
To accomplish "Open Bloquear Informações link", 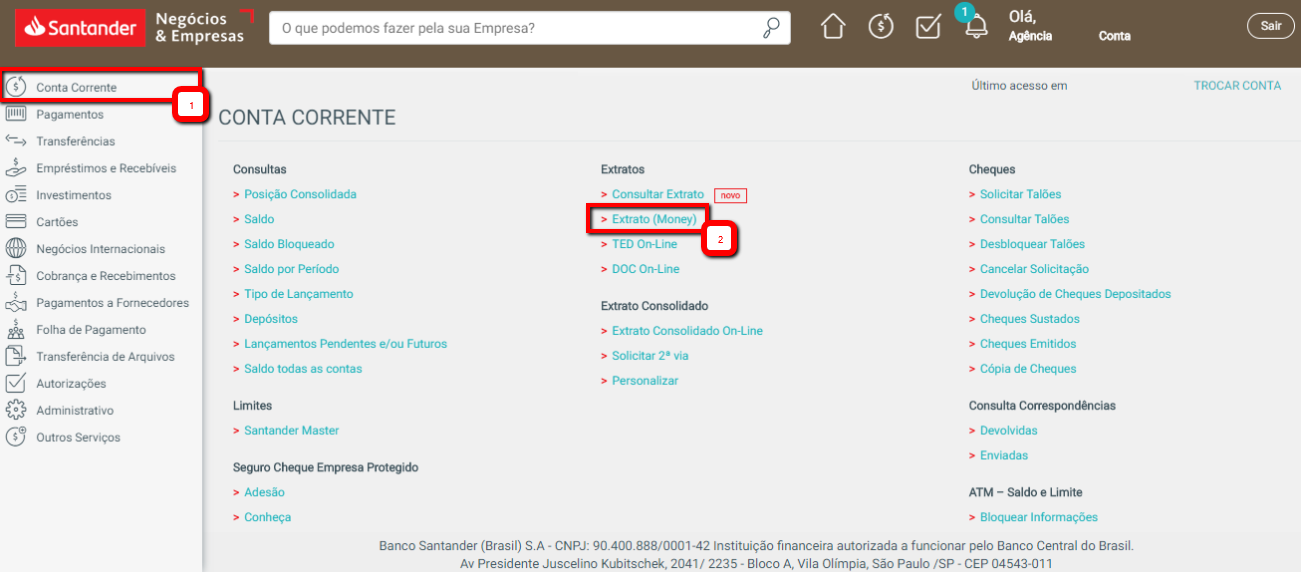I will click(x=1038, y=518).
